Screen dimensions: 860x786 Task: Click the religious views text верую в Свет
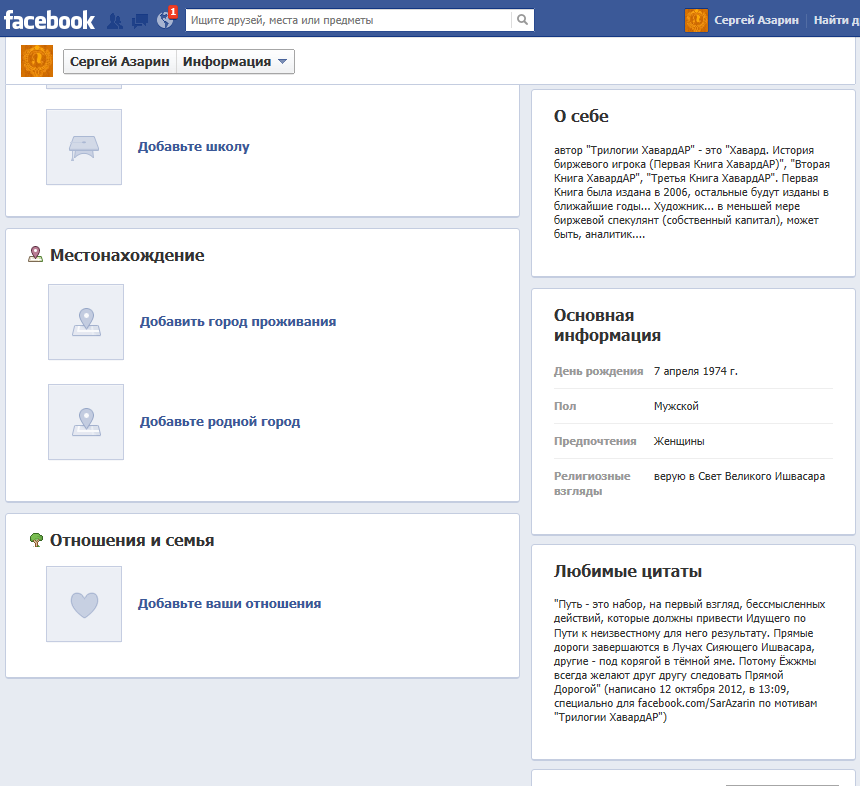739,477
